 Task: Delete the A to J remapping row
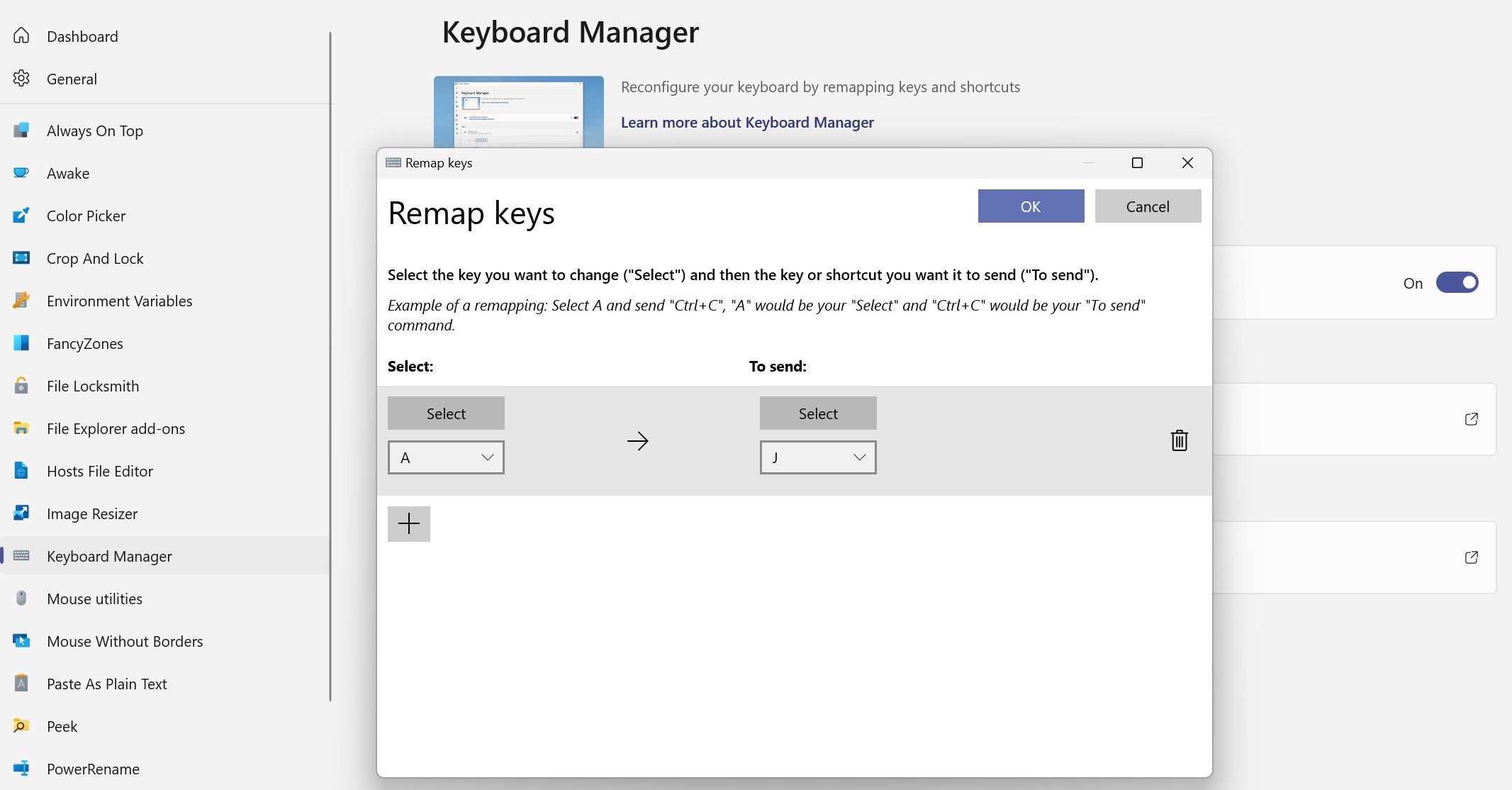pos(1179,440)
